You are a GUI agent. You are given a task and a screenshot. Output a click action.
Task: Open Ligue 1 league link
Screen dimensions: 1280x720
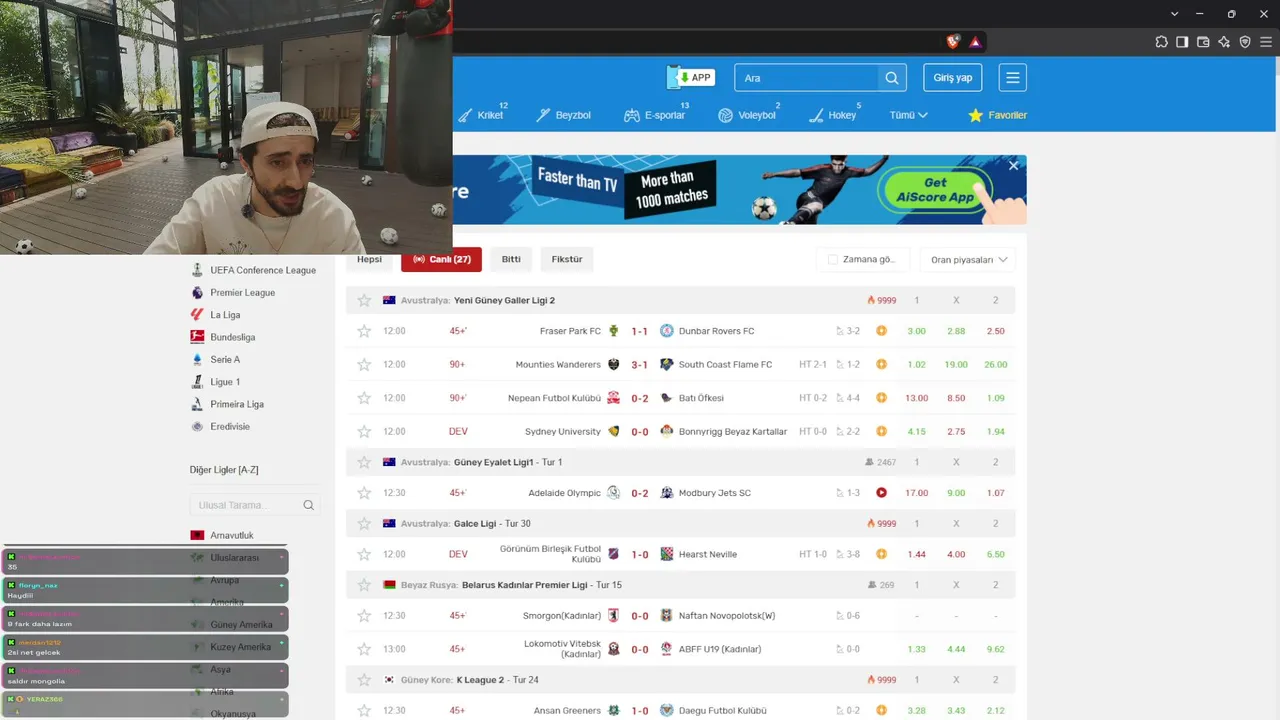point(225,382)
